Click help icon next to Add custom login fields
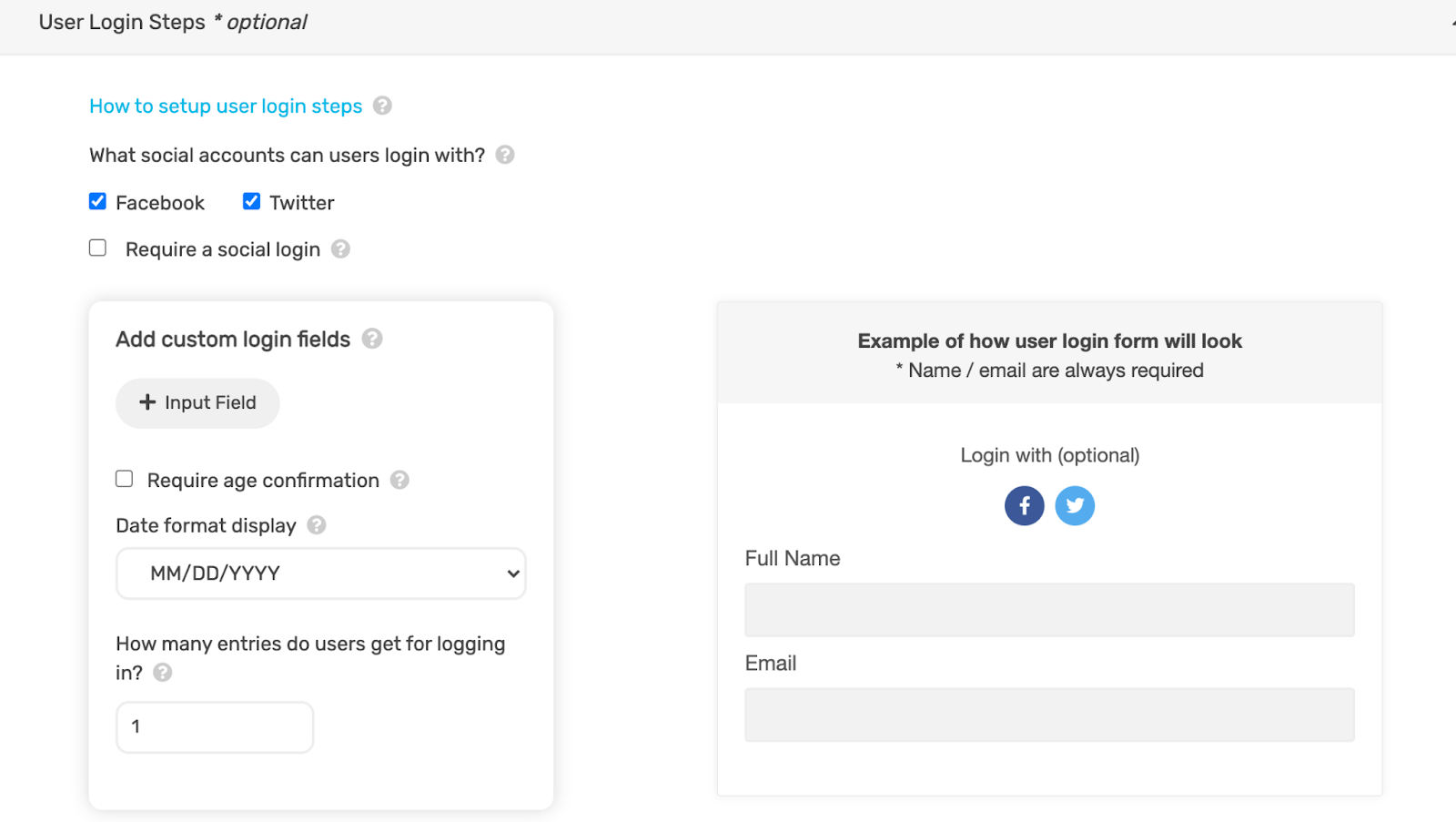Screen dimensions: 1456x822 372,340
